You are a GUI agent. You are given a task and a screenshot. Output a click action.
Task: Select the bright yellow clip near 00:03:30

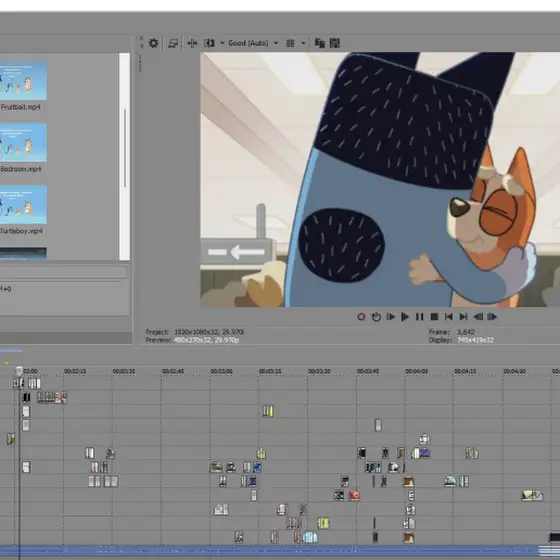(x=323, y=523)
